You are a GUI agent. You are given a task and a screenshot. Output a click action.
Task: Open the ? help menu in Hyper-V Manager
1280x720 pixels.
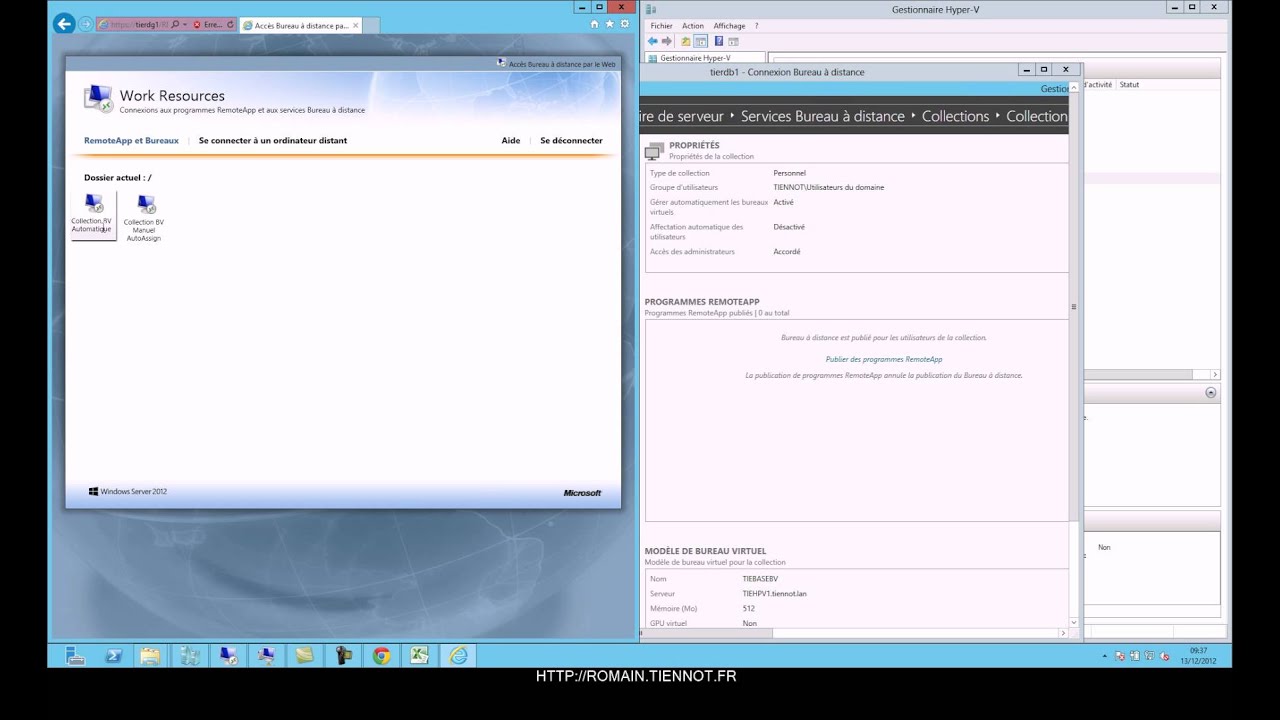[x=756, y=26]
